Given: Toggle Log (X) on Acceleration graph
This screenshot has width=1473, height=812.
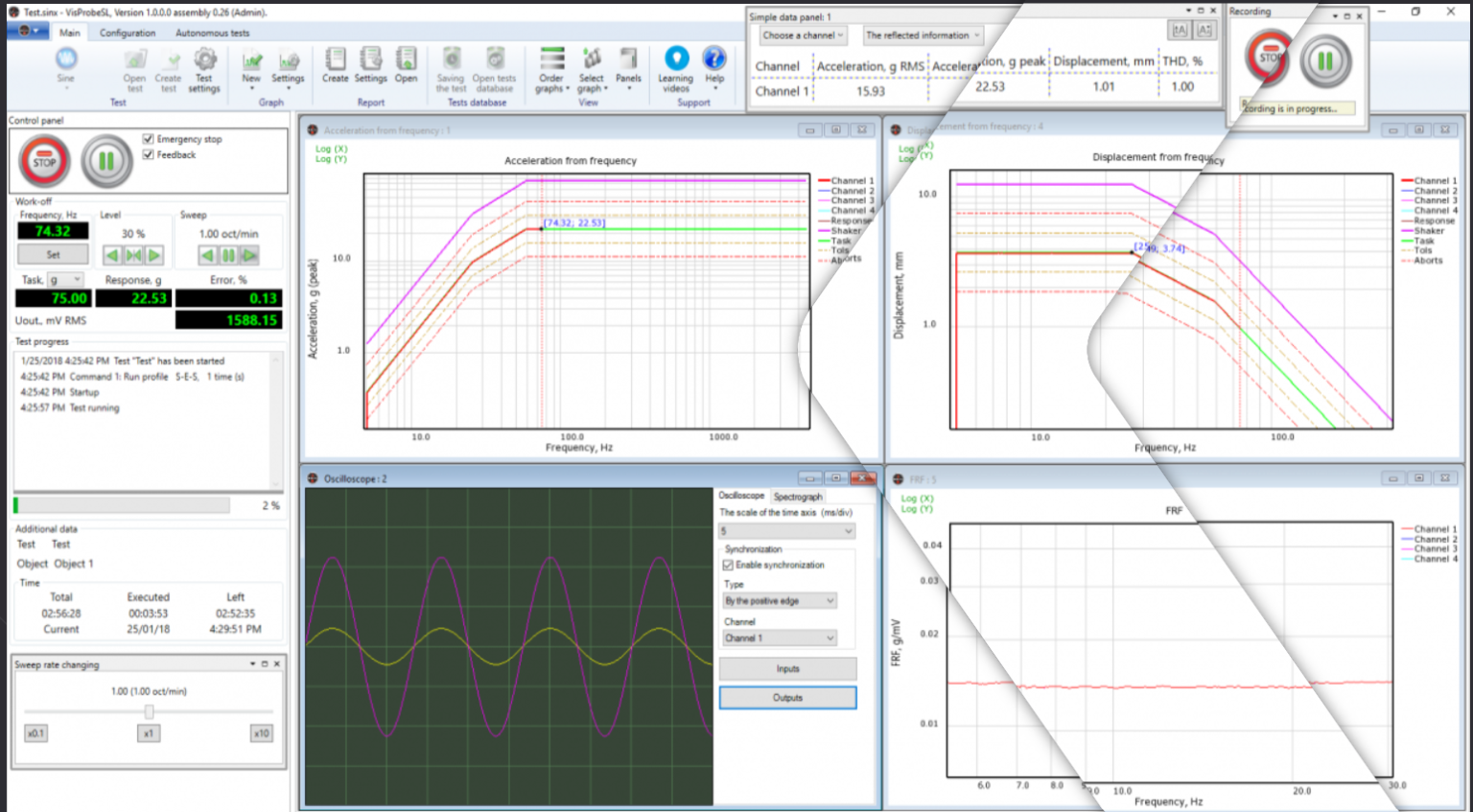Looking at the screenshot, I should [x=331, y=149].
